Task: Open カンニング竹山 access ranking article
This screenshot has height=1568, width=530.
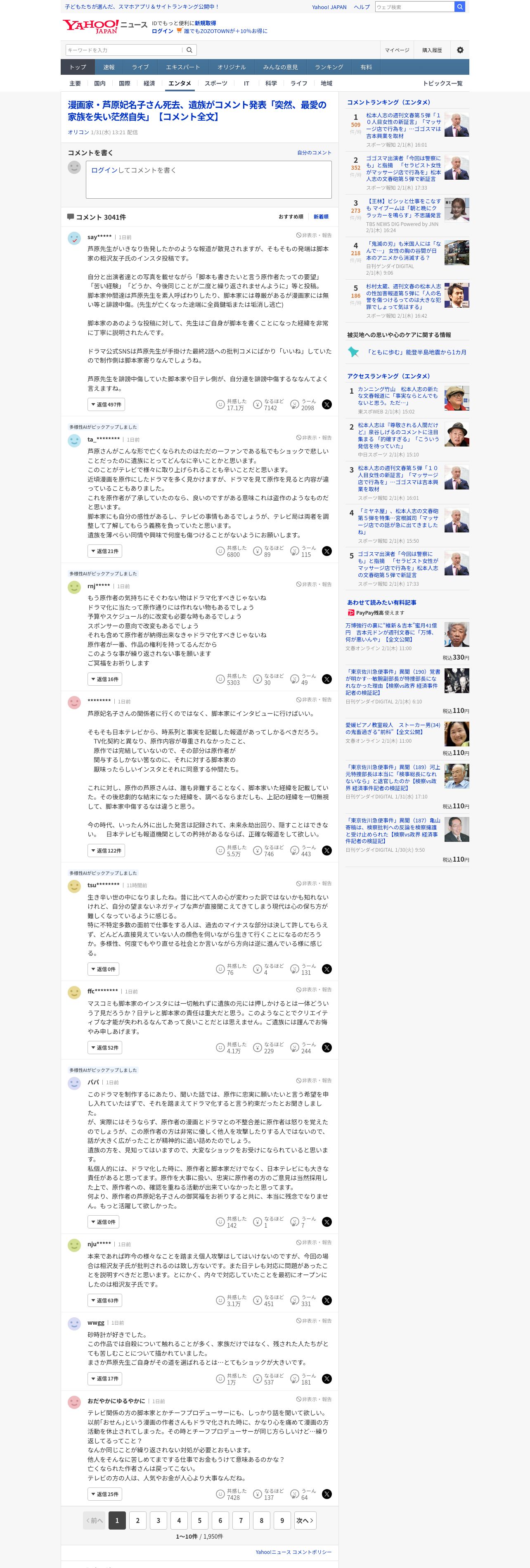Action: (x=397, y=396)
